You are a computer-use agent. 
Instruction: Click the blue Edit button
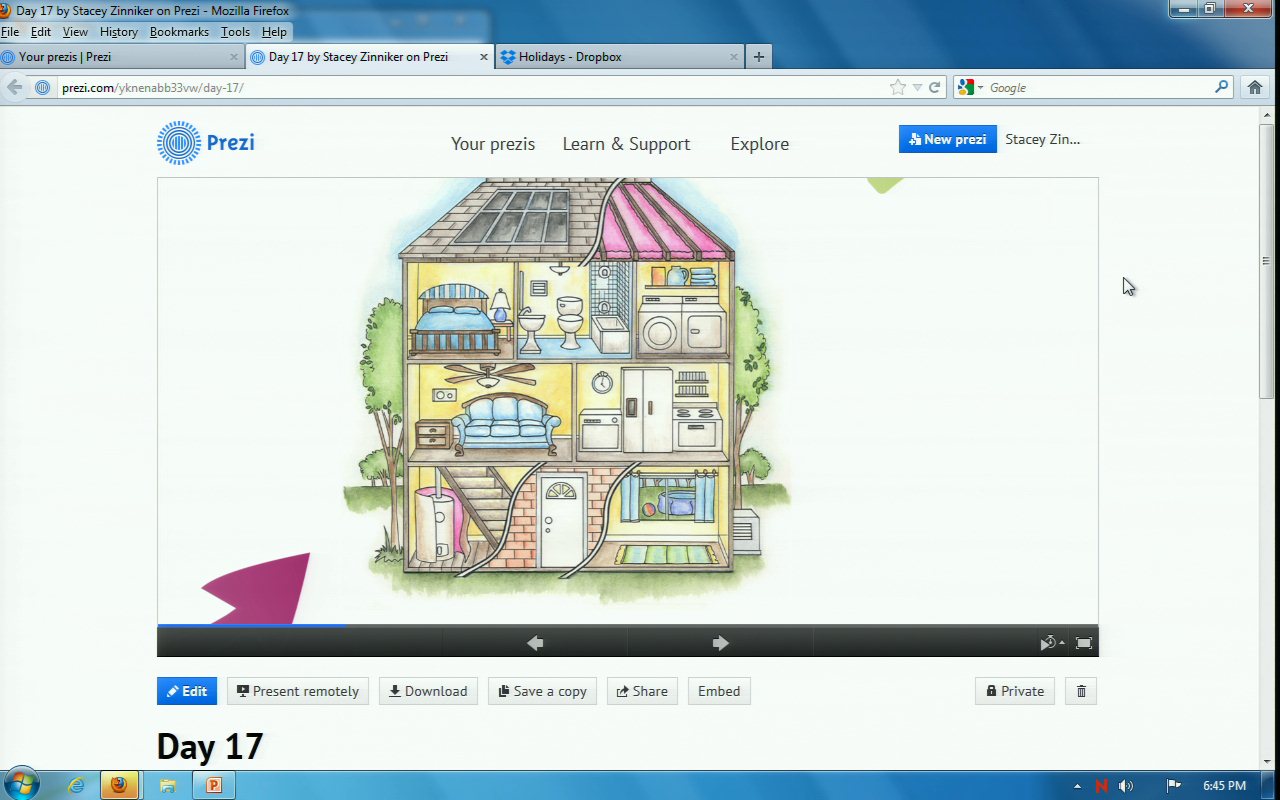[x=187, y=691]
